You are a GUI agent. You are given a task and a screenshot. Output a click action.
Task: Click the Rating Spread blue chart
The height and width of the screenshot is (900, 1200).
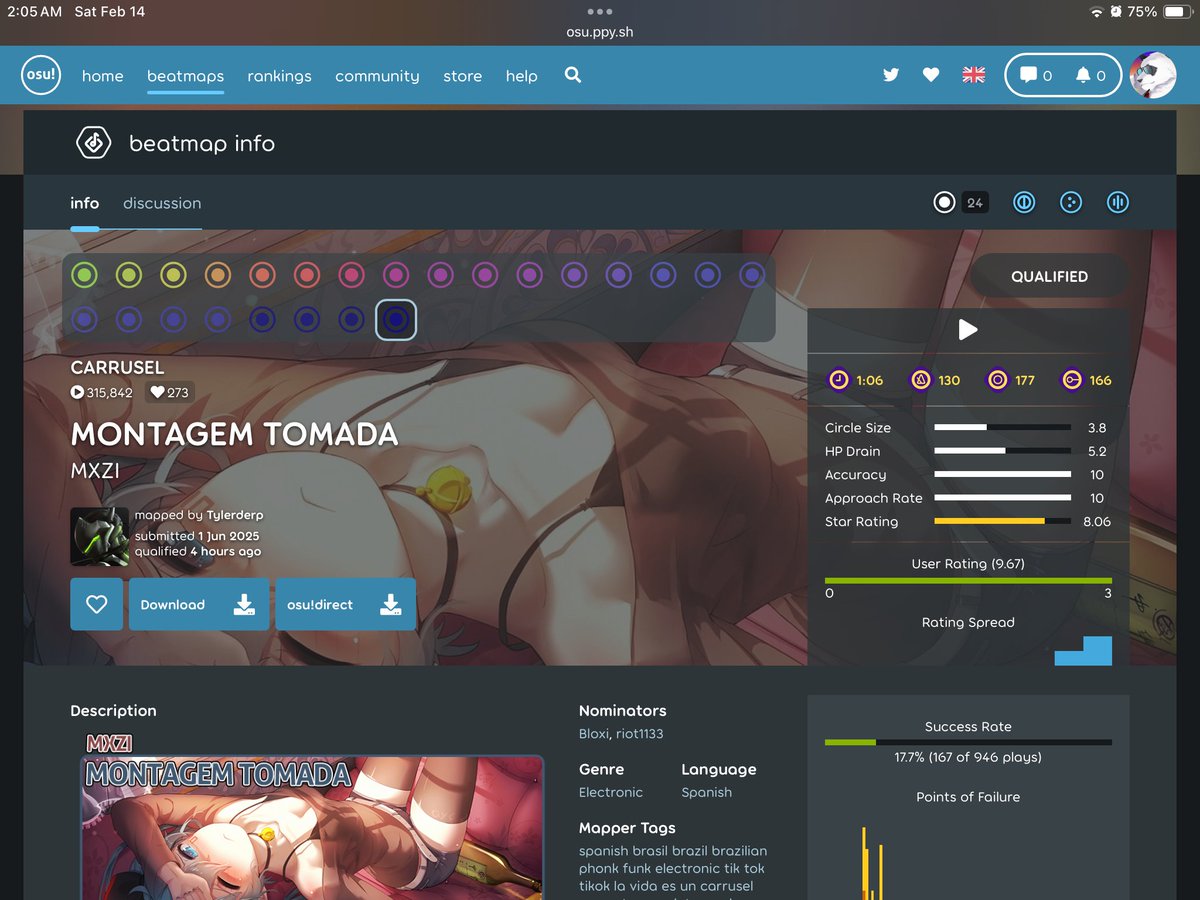[1083, 651]
